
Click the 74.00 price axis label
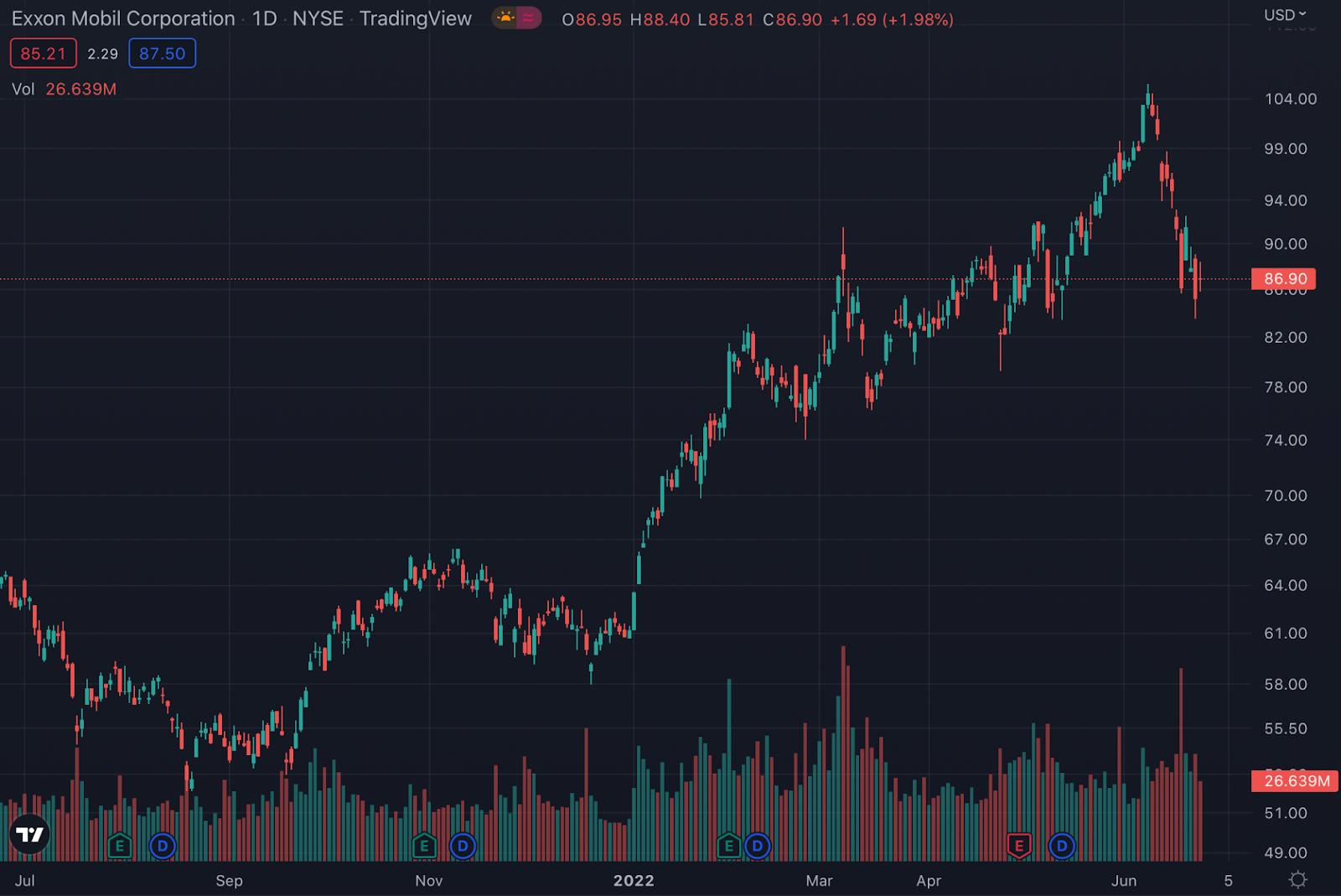1286,440
